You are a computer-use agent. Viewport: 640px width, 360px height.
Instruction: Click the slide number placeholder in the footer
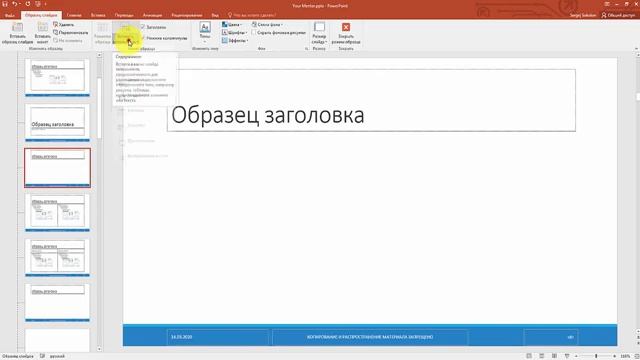click(550, 337)
